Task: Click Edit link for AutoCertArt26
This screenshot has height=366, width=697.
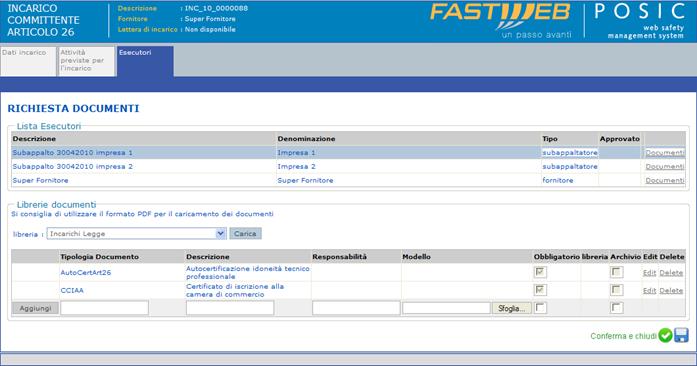Action: pyautogui.click(x=649, y=273)
